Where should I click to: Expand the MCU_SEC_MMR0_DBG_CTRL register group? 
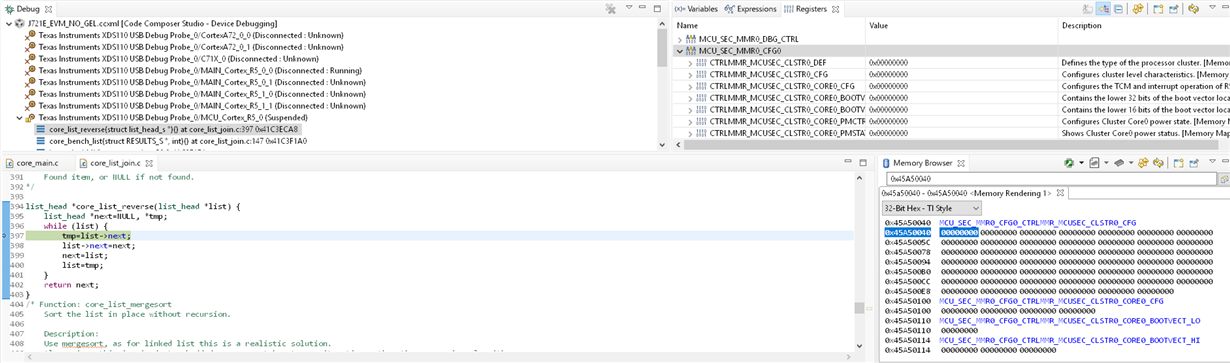coord(681,39)
